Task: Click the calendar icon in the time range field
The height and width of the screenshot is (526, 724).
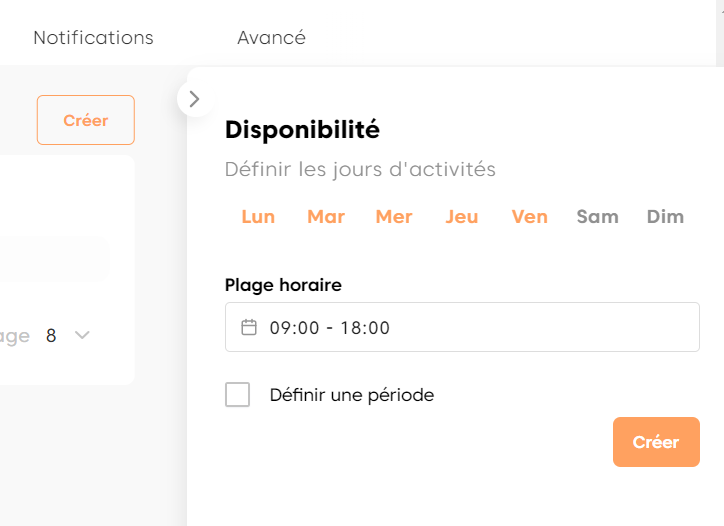Action: coord(249,327)
